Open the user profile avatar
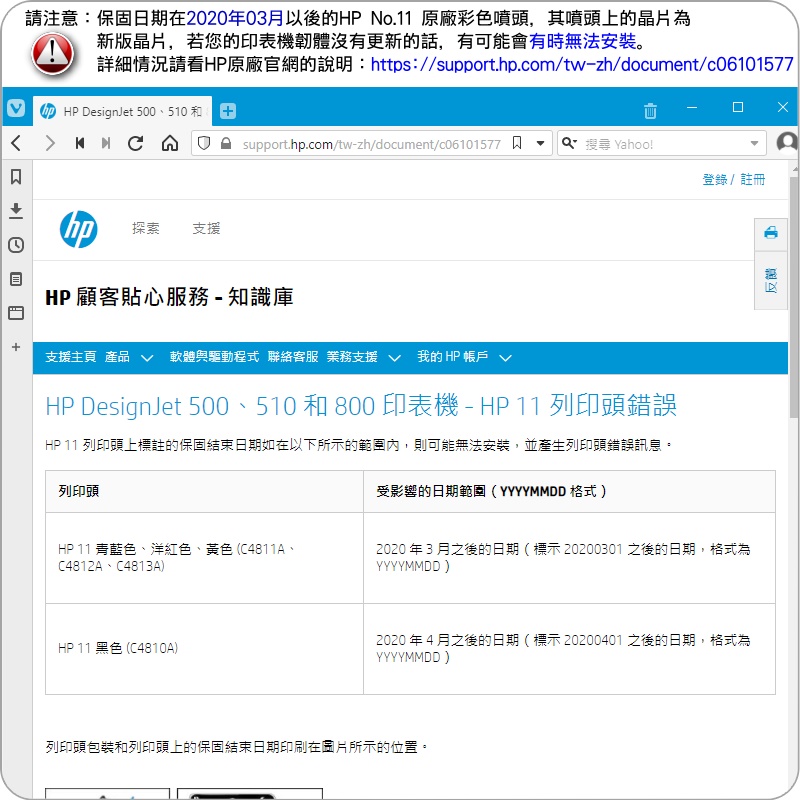 [788, 143]
